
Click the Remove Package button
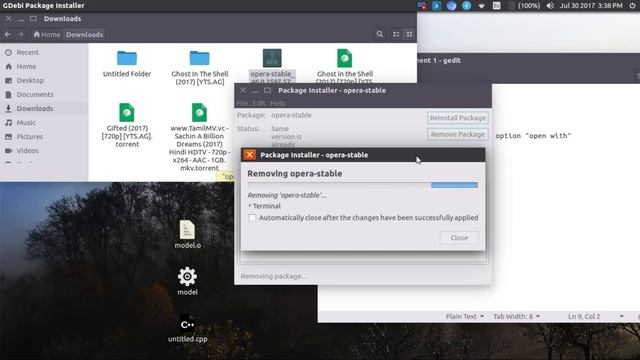tap(458, 134)
